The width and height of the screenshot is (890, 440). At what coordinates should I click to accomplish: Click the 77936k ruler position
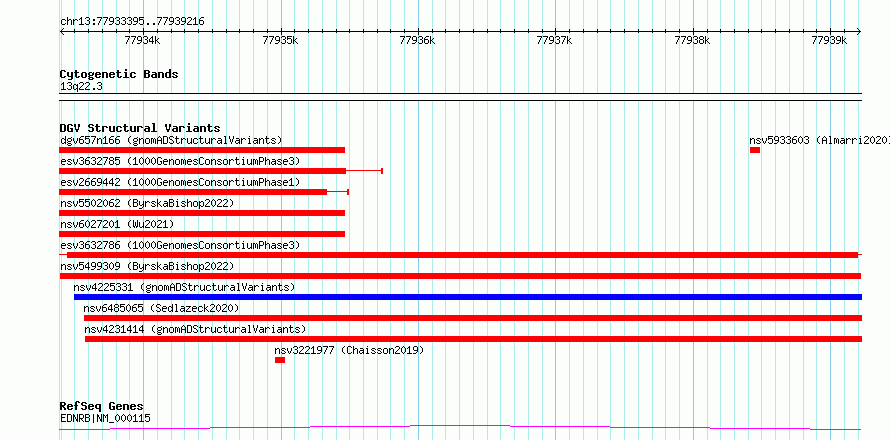point(417,40)
